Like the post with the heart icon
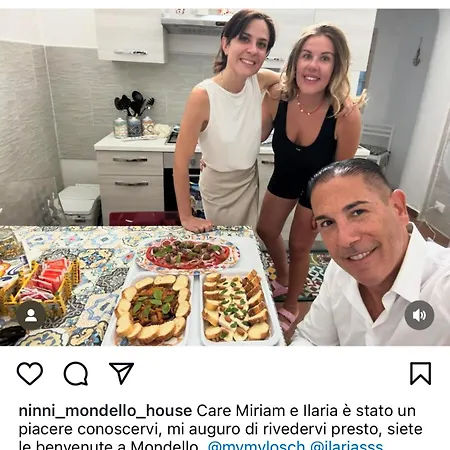Image resolution: width=450 pixels, height=450 pixels. tap(30, 373)
